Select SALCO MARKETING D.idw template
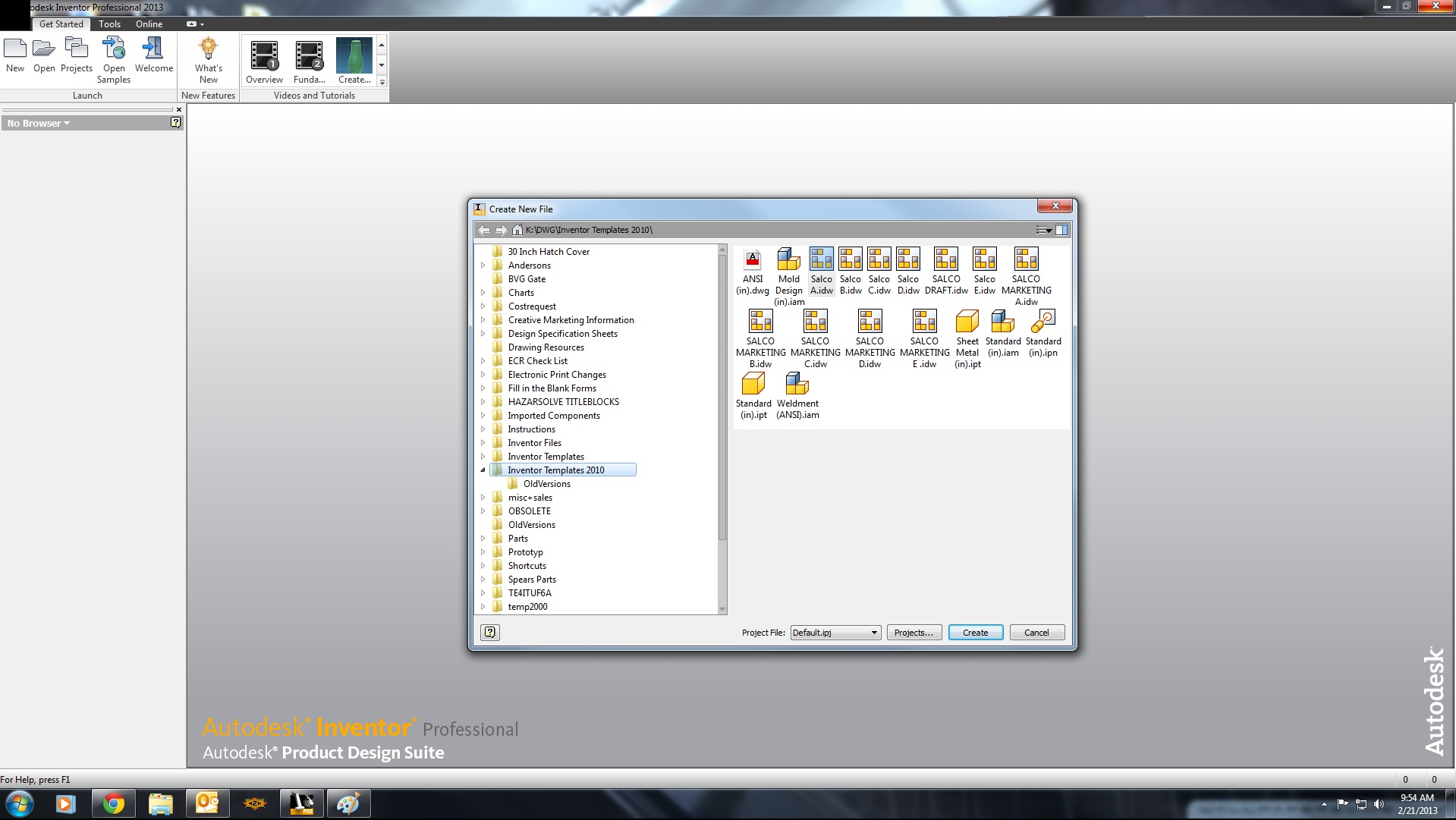This screenshot has width=1456, height=820. point(870,339)
